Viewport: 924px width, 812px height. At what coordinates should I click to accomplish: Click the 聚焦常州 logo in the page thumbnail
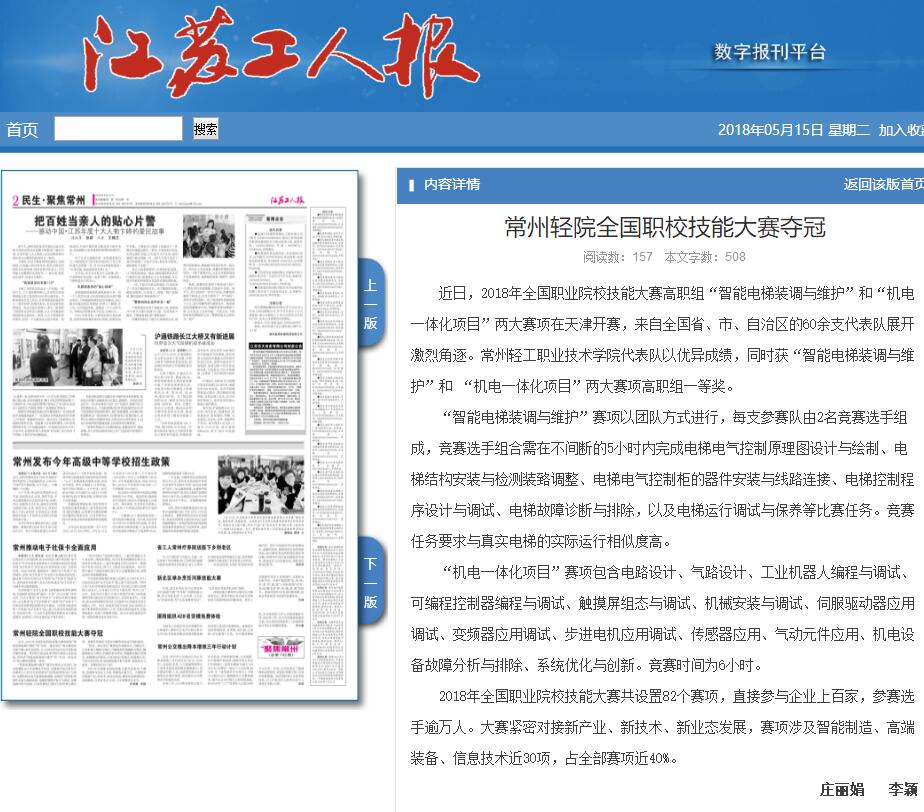282,648
